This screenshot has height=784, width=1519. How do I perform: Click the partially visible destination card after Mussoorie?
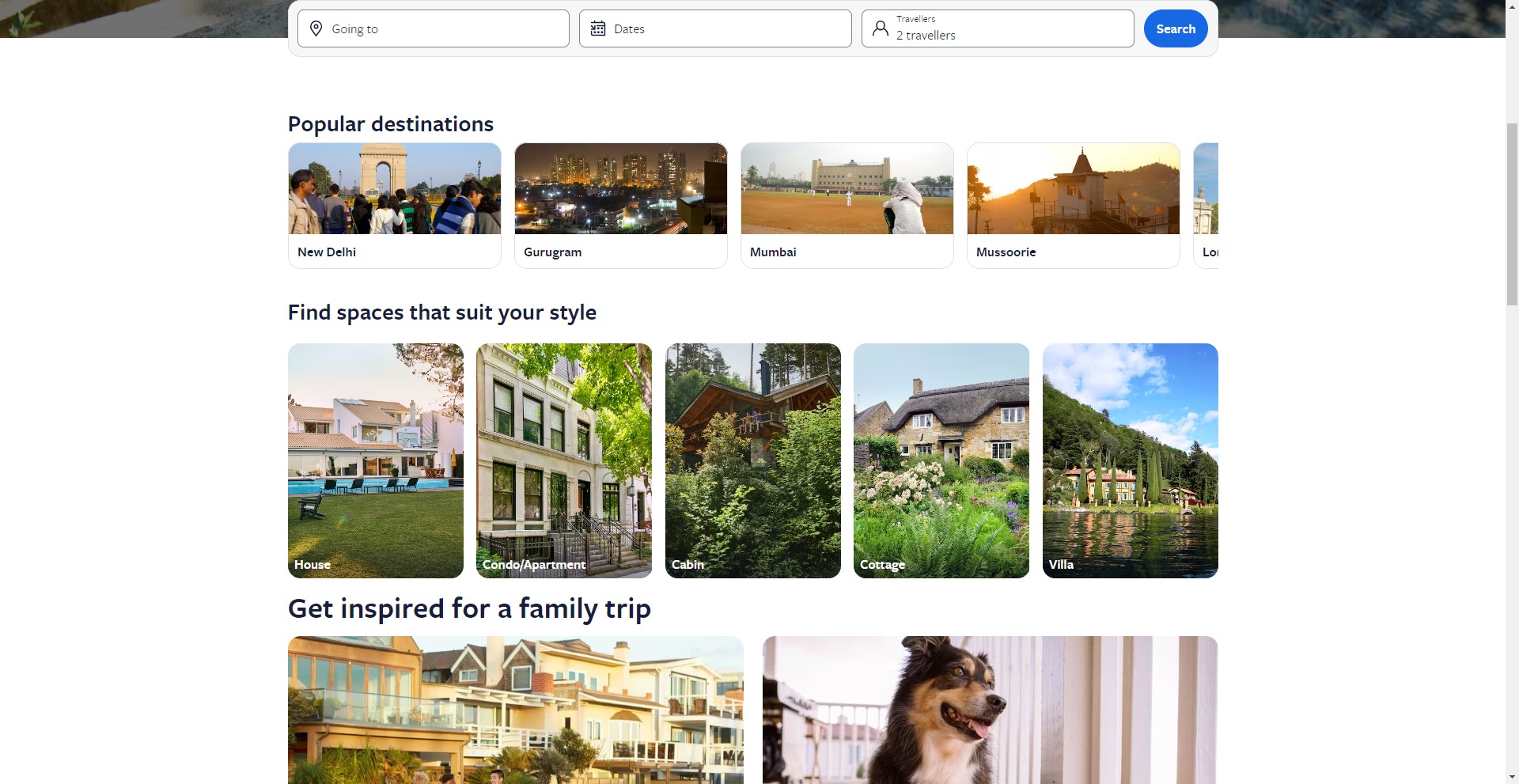(1206, 206)
